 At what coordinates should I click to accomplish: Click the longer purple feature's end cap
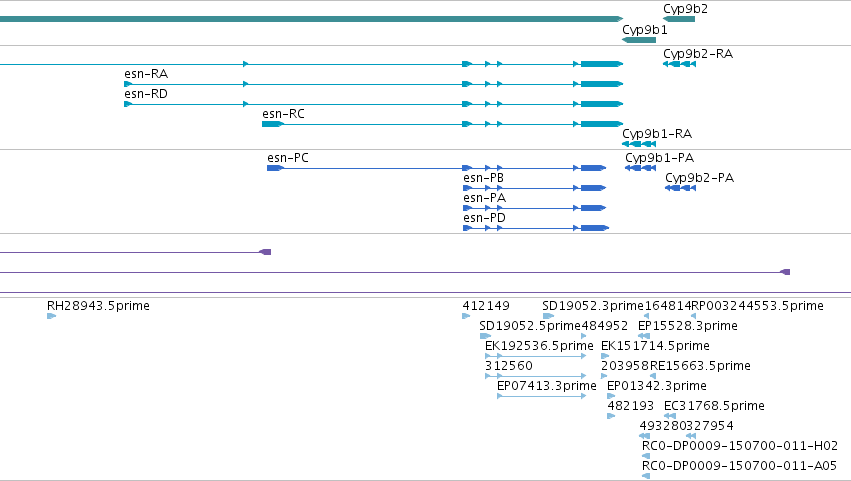(785, 272)
